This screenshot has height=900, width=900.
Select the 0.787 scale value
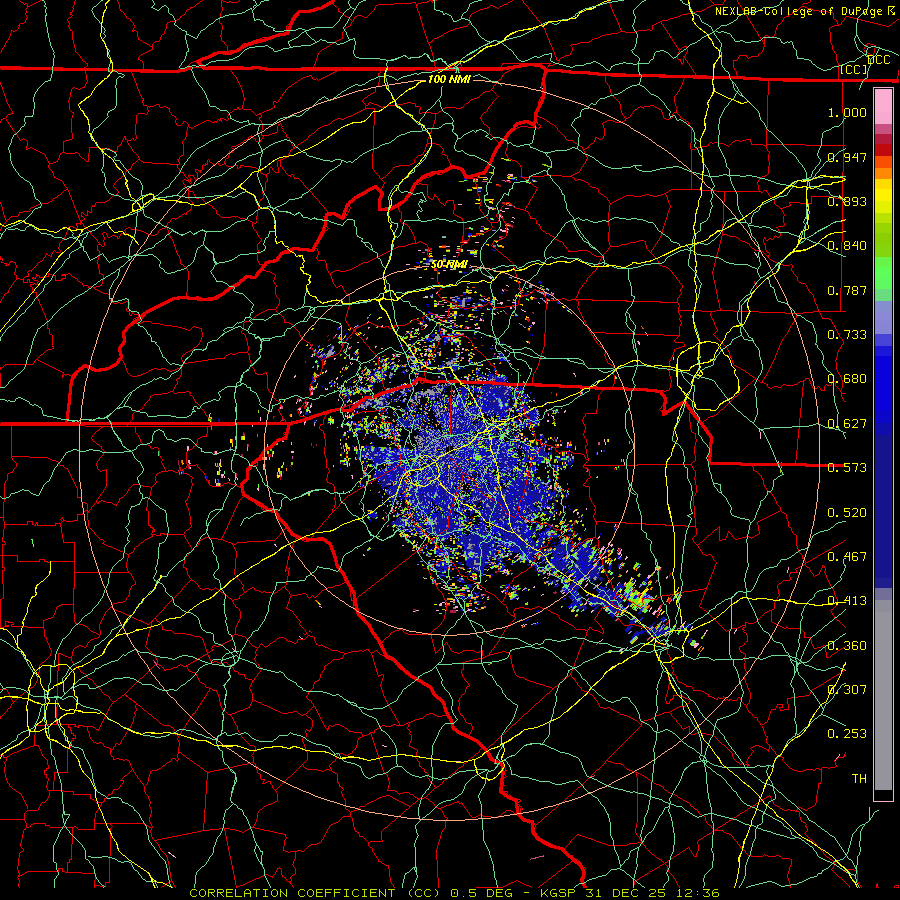tap(847, 290)
